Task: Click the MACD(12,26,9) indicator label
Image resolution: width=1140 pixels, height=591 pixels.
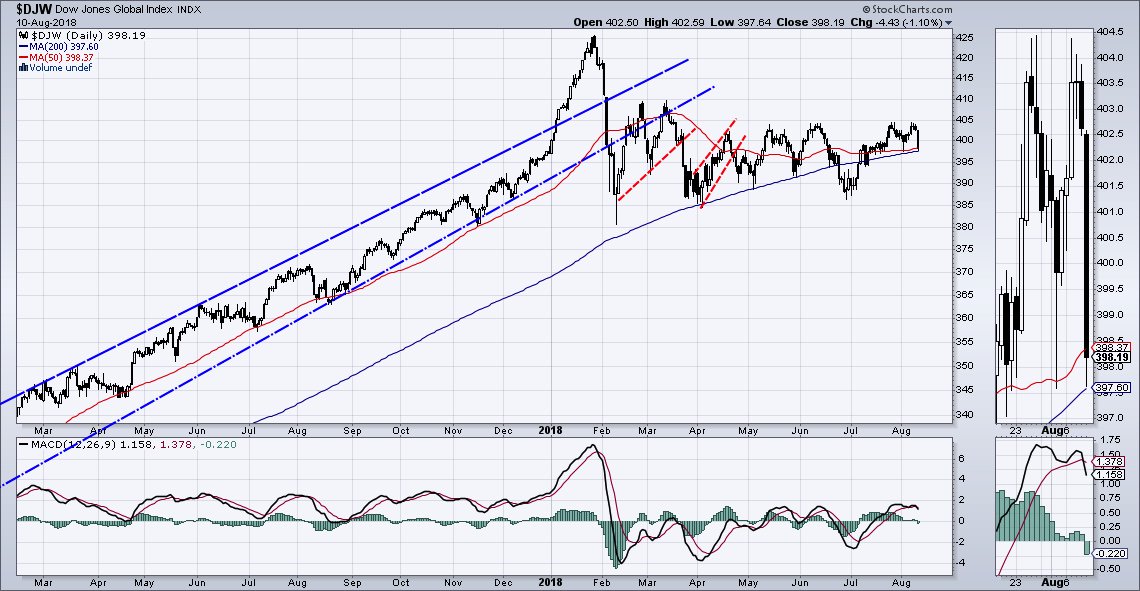Action: pos(71,444)
